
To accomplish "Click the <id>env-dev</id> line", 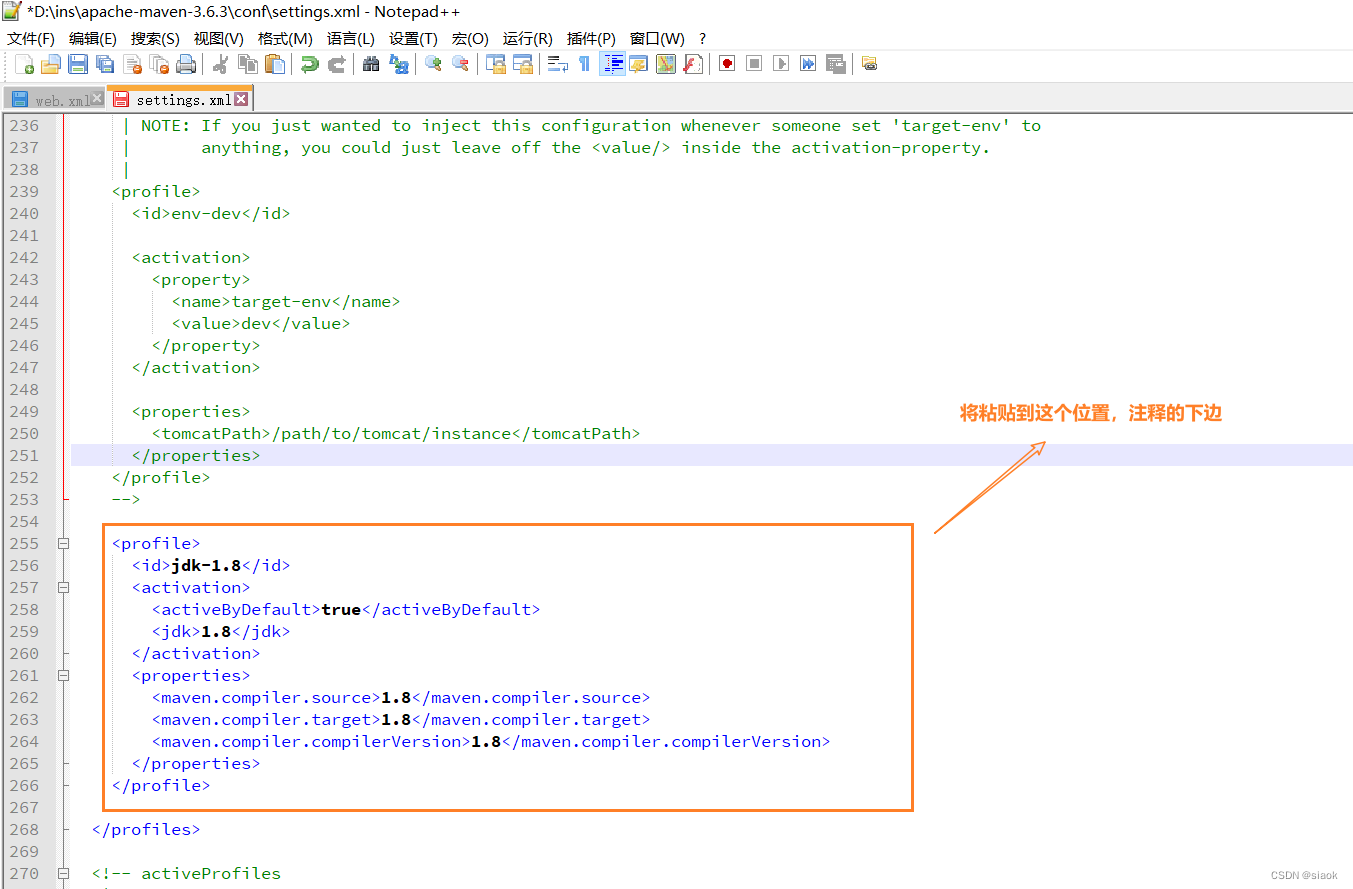I will (211, 214).
